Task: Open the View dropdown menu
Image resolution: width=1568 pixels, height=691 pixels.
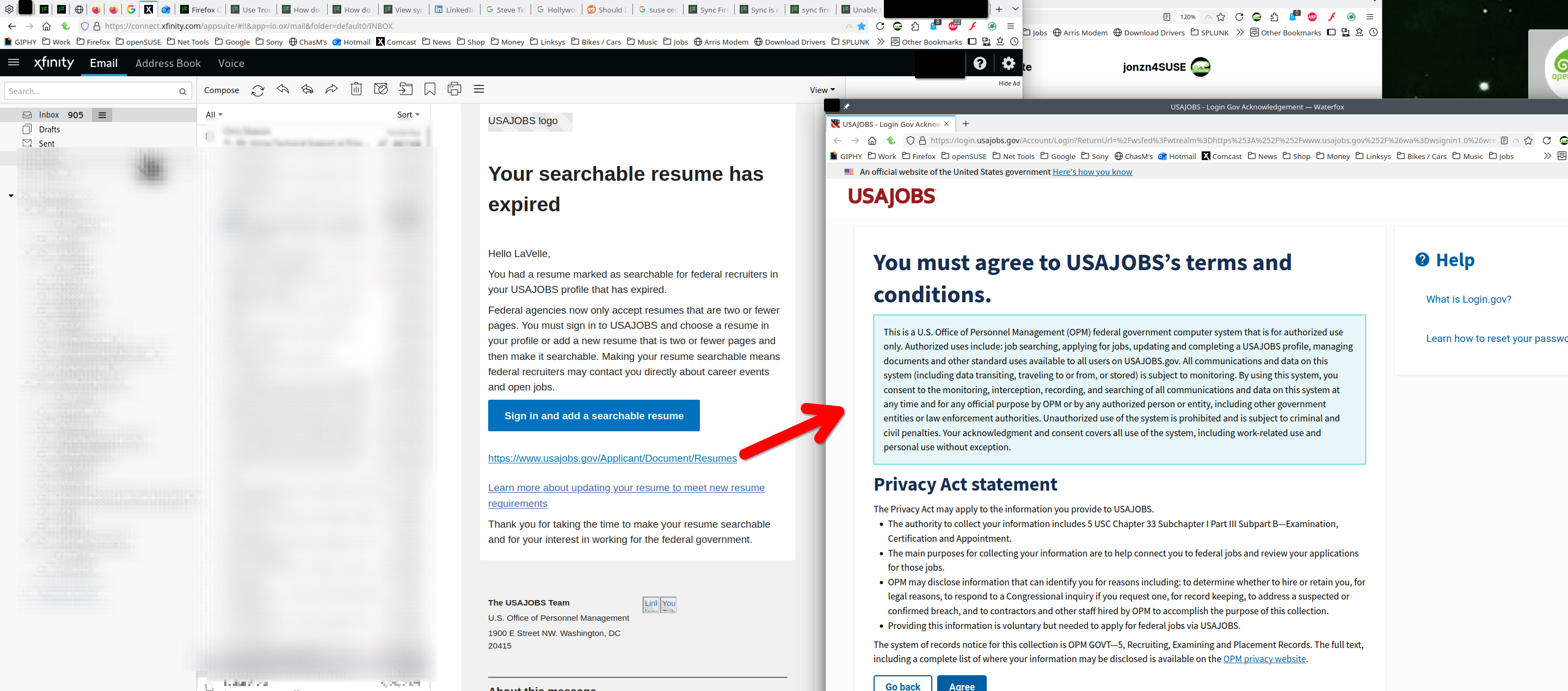Action: click(x=822, y=90)
